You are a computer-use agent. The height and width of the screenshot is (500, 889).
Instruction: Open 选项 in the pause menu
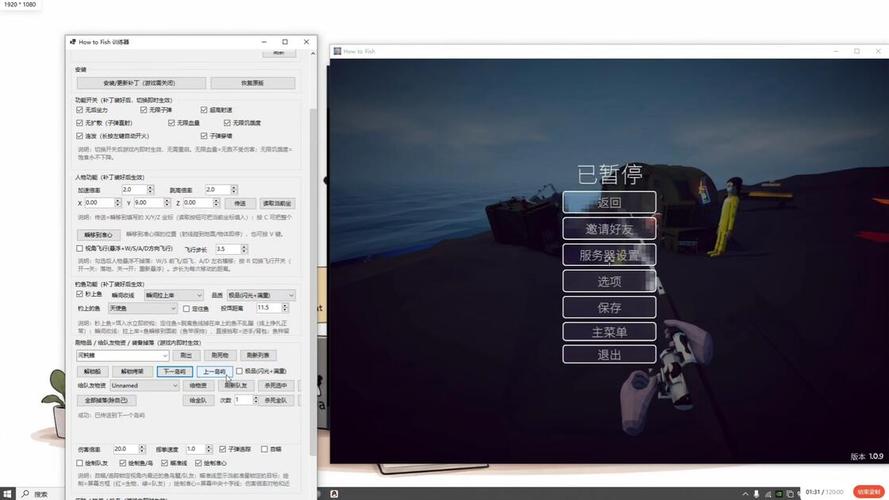609,281
